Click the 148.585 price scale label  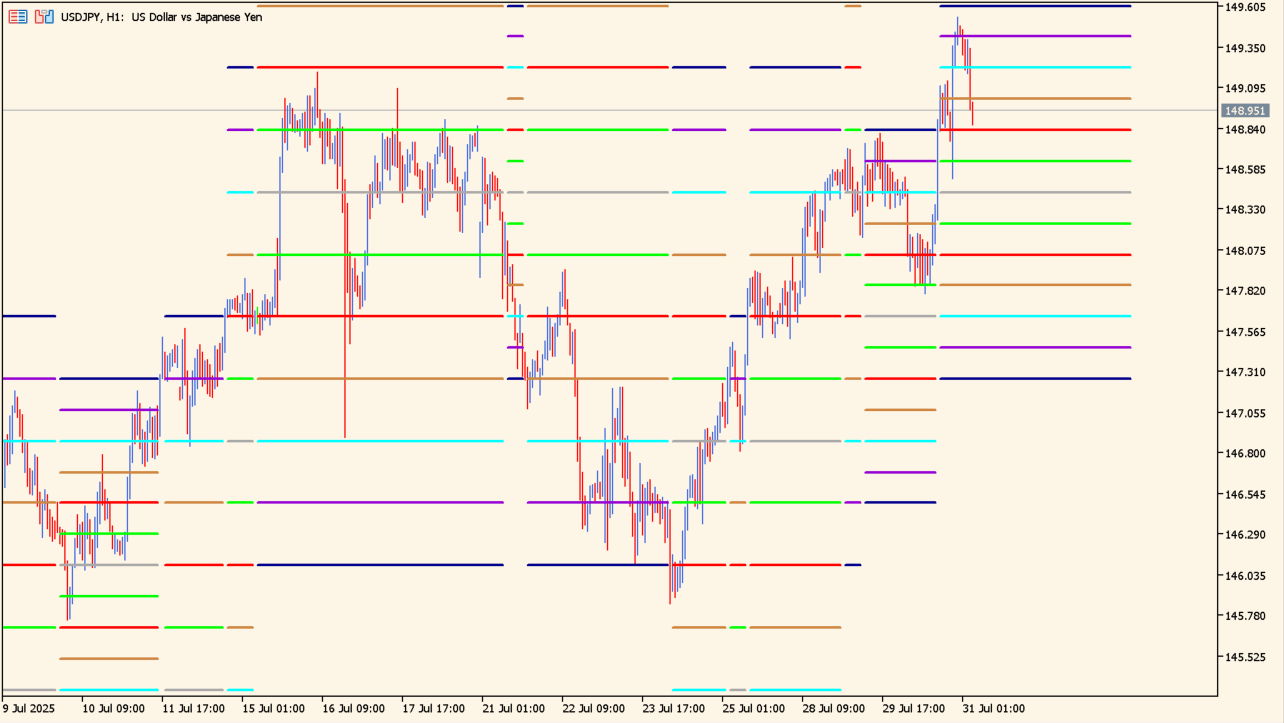(x=1245, y=170)
